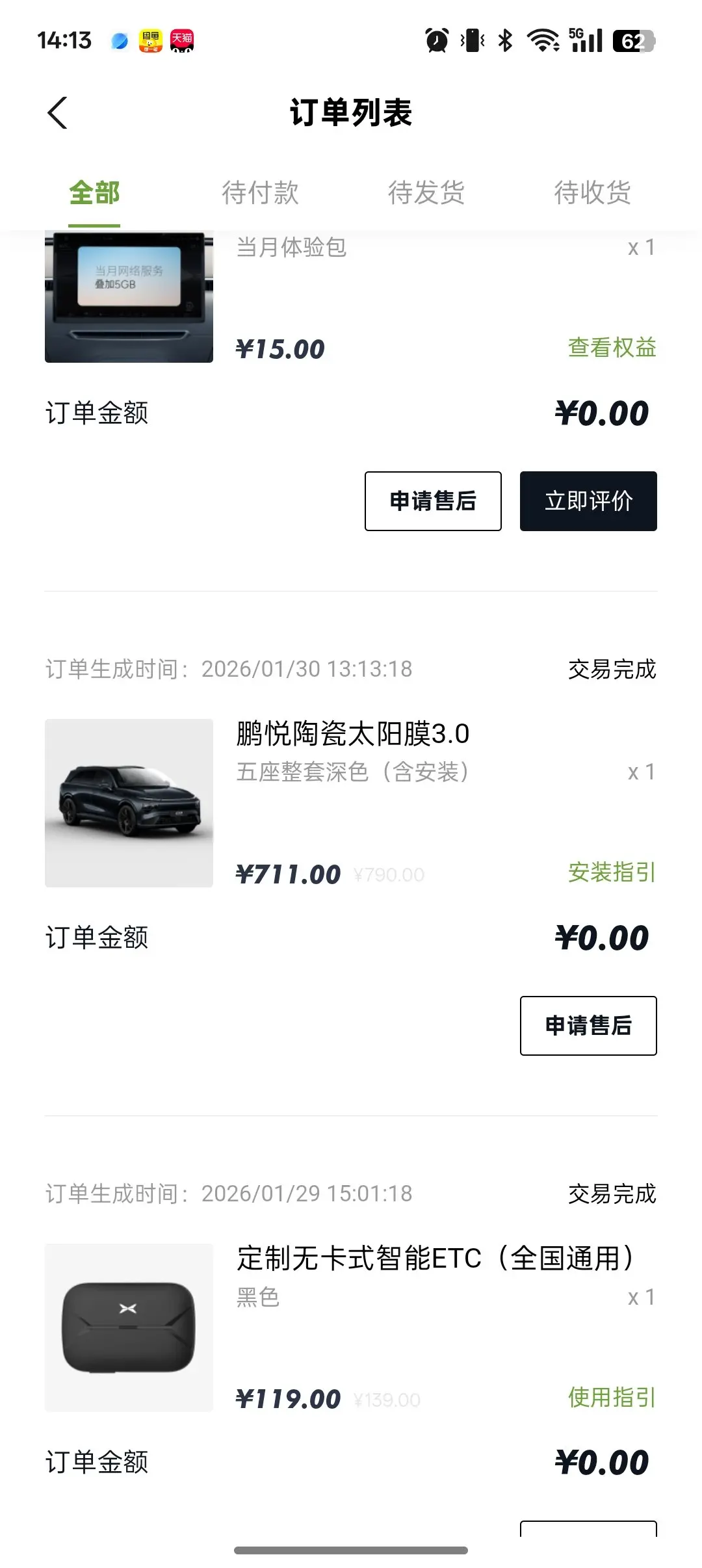
Task: Tap the battery level indicator
Action: click(633, 41)
